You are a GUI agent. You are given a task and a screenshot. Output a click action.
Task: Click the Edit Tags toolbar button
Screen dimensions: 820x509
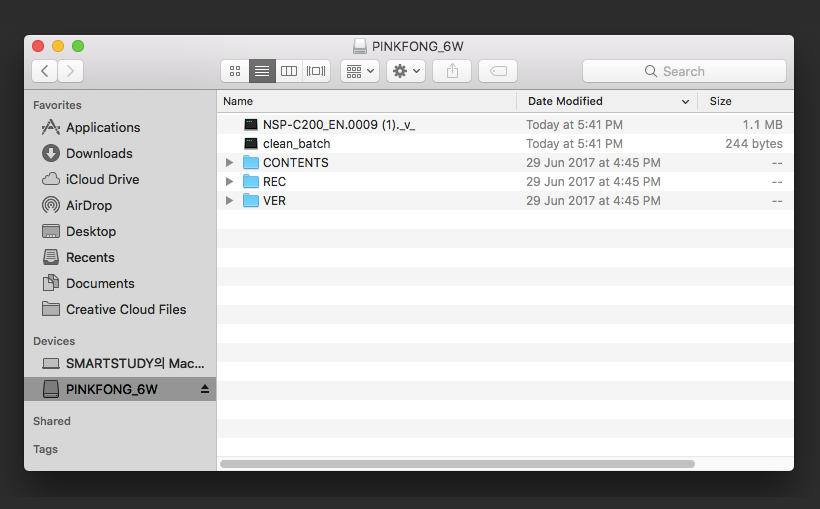pyautogui.click(x=498, y=71)
